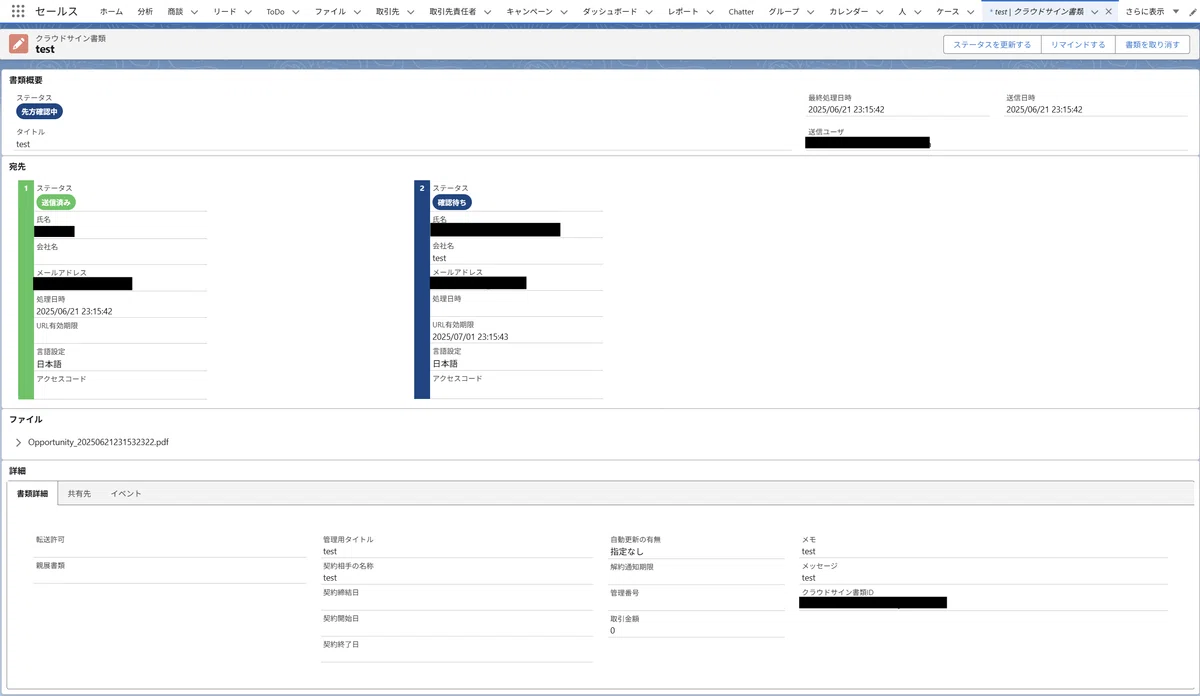The width and height of the screenshot is (1200, 696).
Task: Open the 人 tab dropdown arrow
Action: tap(916, 11)
